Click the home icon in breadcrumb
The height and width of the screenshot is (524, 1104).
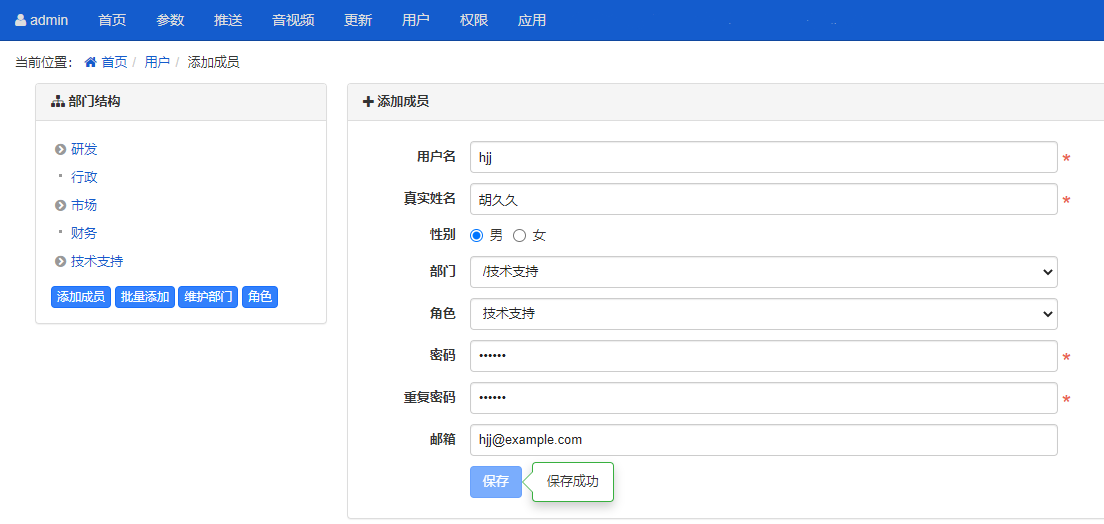(91, 62)
